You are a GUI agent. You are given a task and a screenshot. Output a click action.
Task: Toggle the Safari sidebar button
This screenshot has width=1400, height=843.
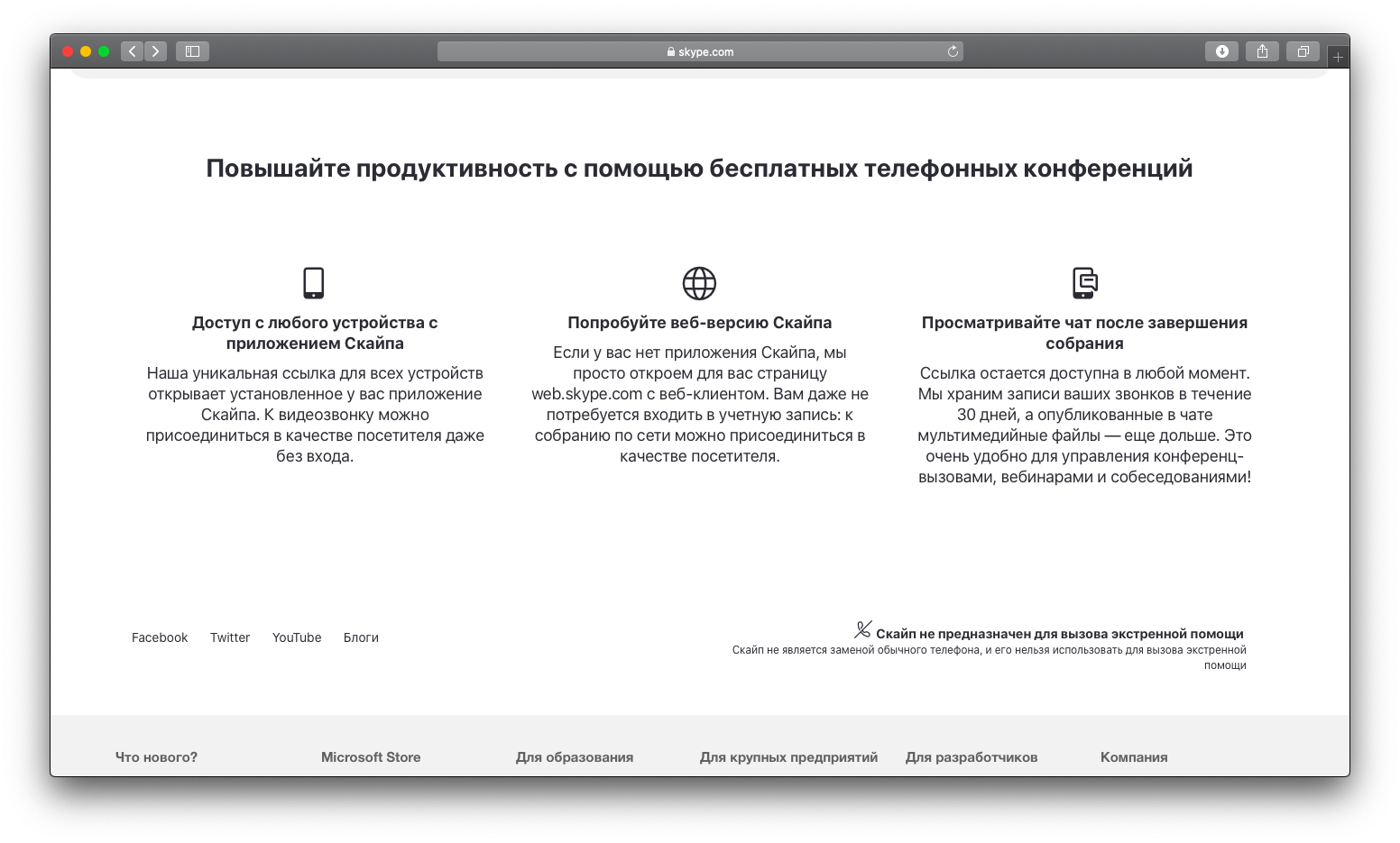point(192,51)
